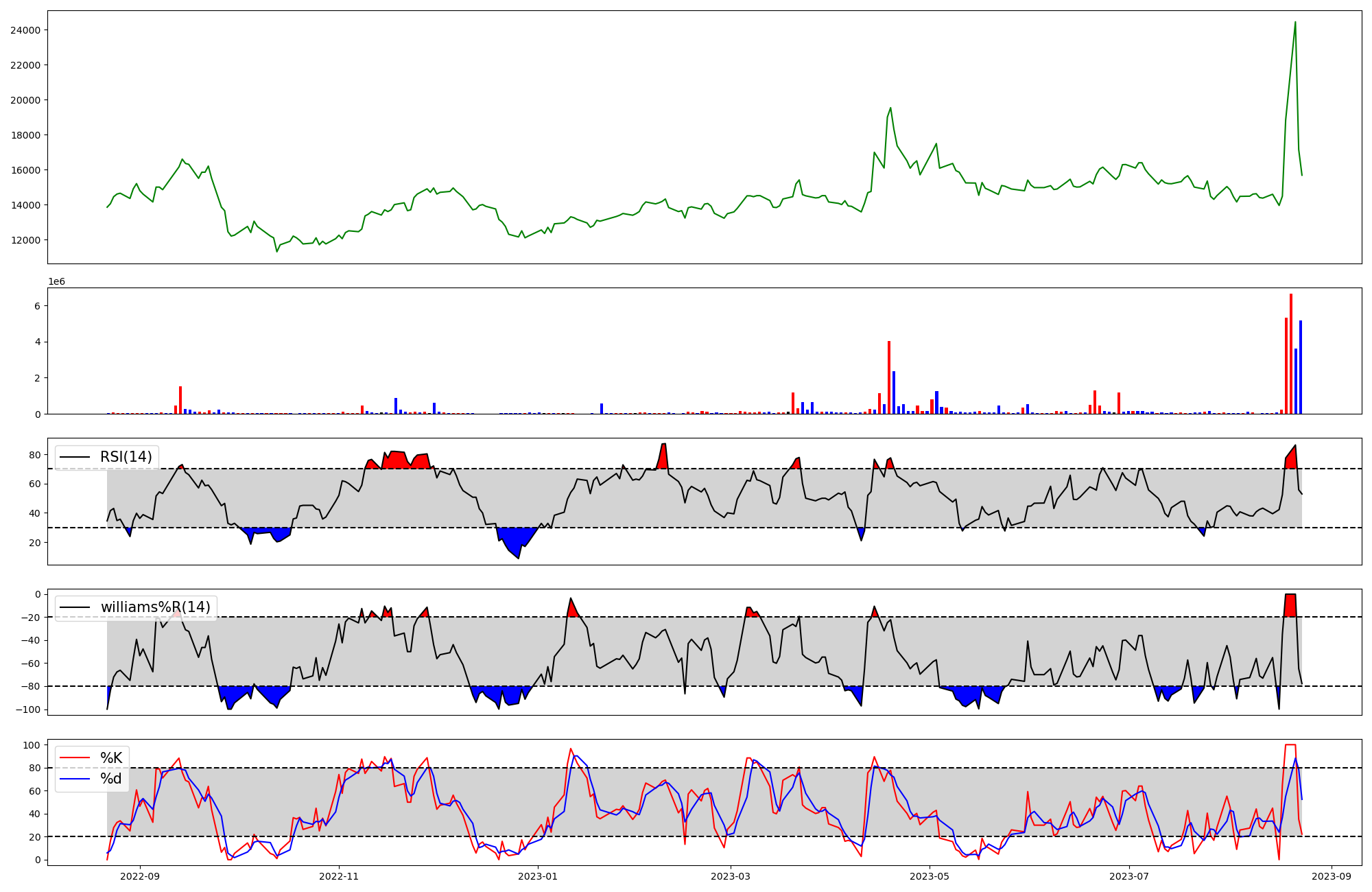The height and width of the screenshot is (892, 1372).
Task: Click the 24000 price axis tick label
Action: (x=25, y=30)
